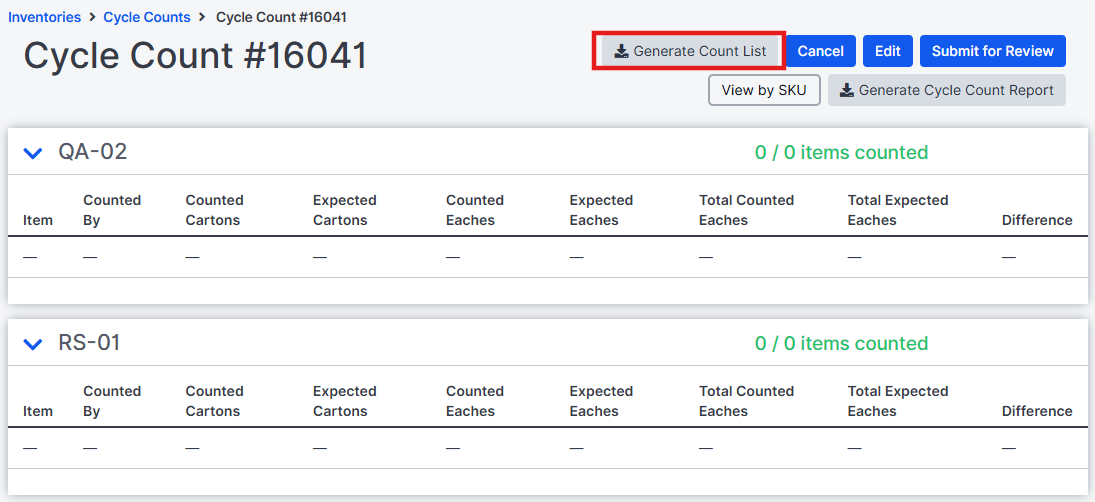Click Generate Cycle Count Report button
1095x502 pixels.
click(x=946, y=90)
